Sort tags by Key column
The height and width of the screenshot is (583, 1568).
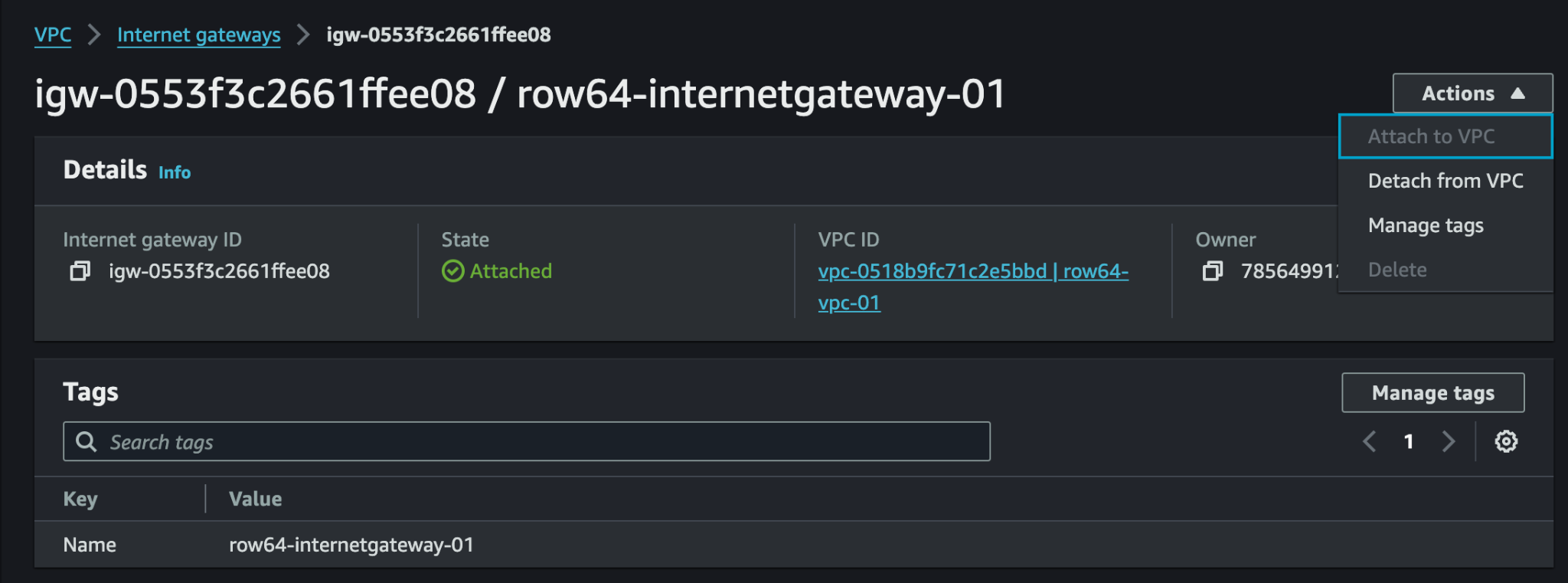click(80, 499)
